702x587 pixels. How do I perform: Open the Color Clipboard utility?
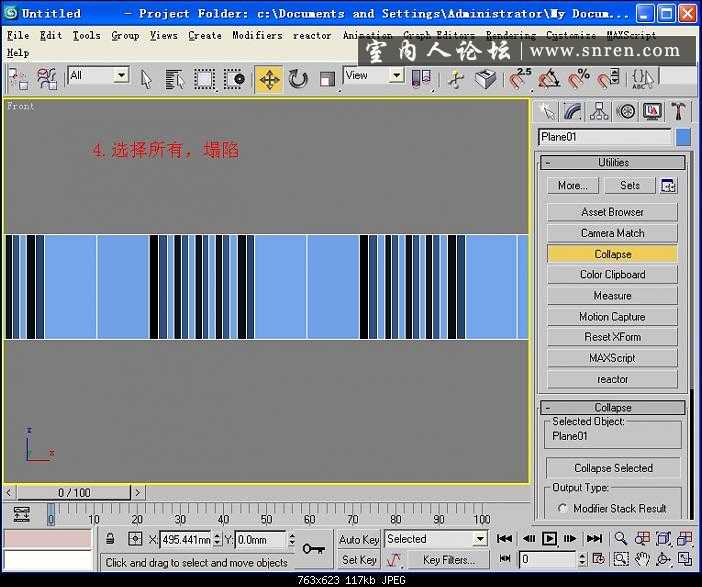coord(612,274)
